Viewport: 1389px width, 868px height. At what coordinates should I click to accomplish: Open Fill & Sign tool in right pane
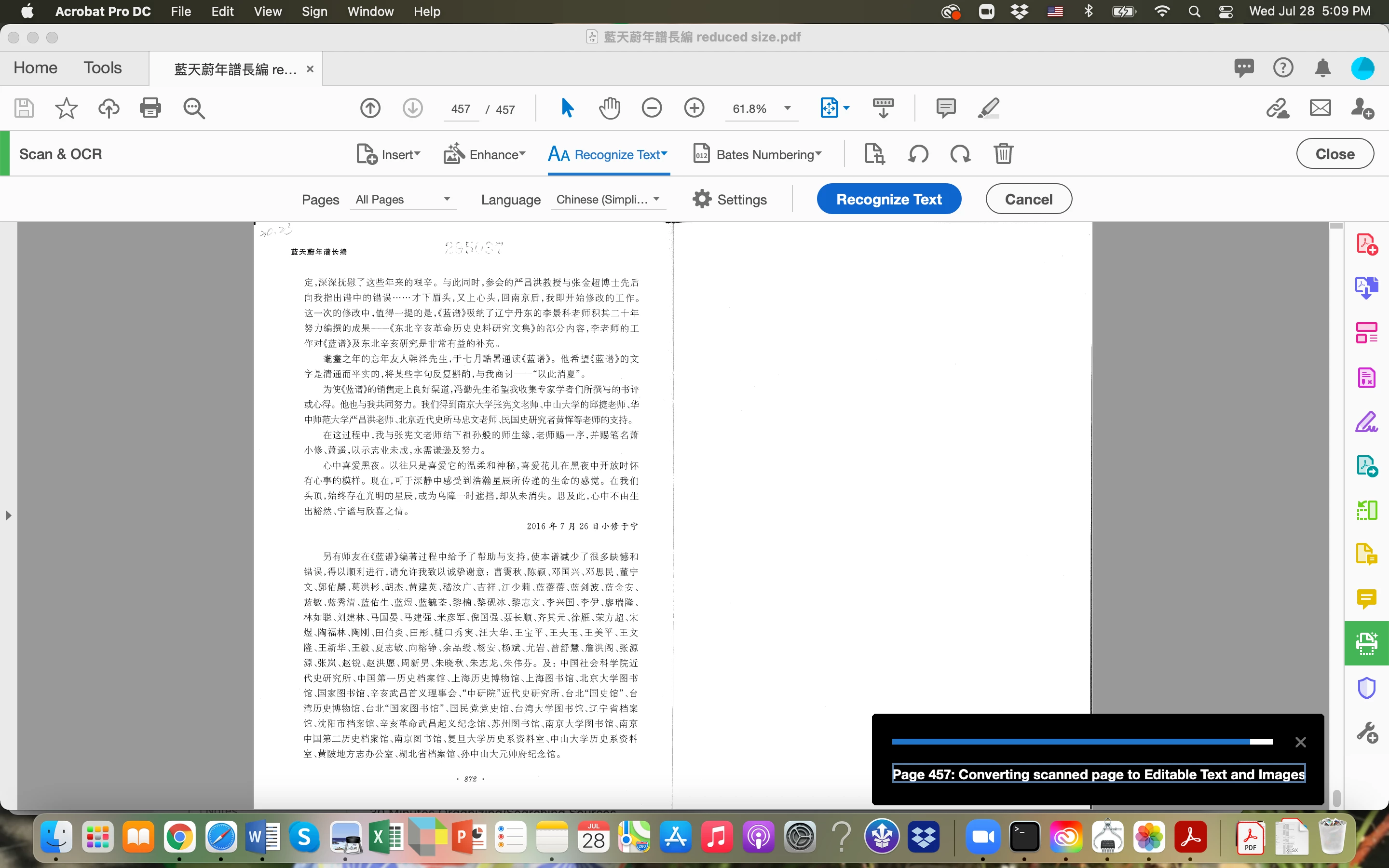click(x=1367, y=422)
